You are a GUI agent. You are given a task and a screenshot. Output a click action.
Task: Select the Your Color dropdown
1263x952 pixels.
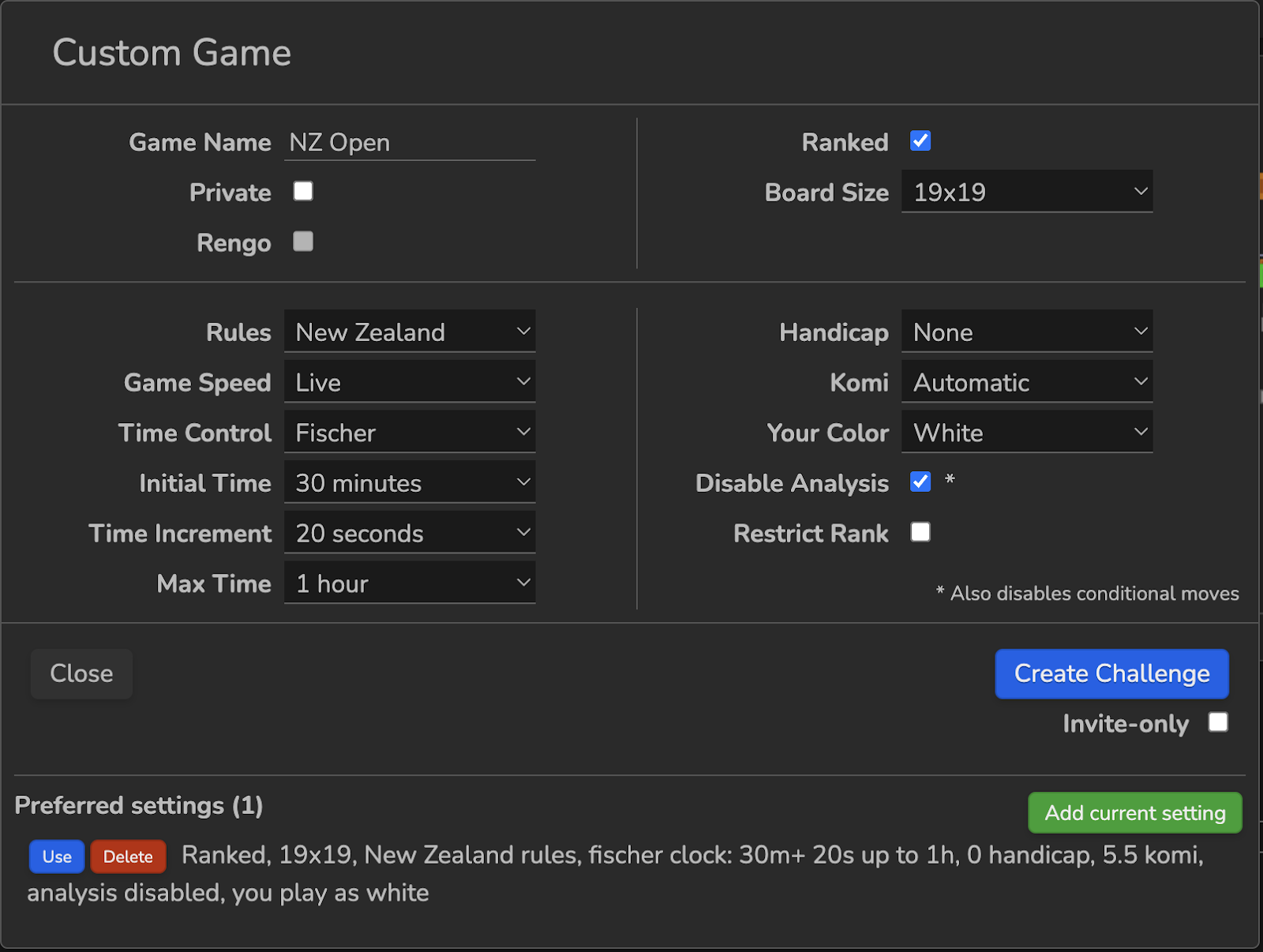[1026, 433]
